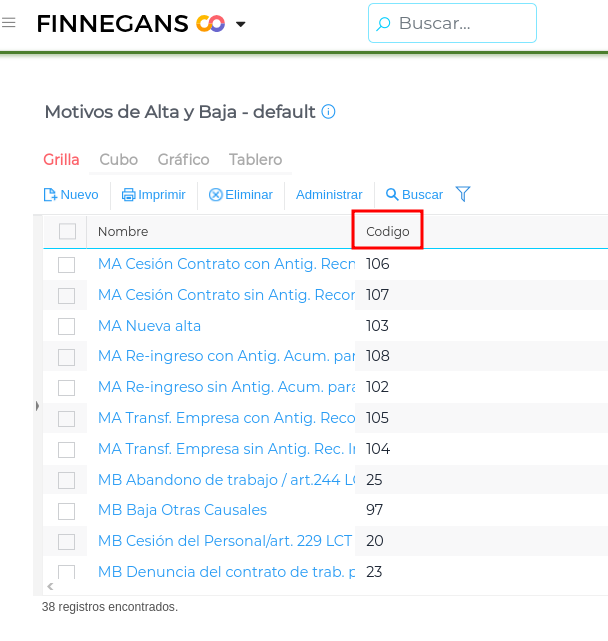The height and width of the screenshot is (641, 608).
Task: Open the info icon beside page title
Action: point(328,112)
